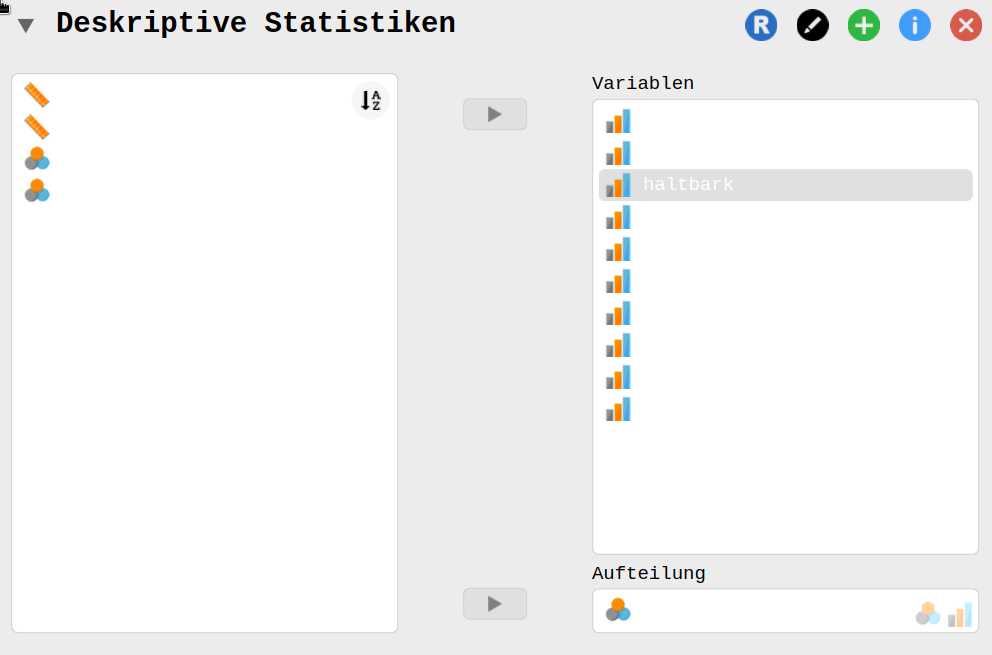This screenshot has height=655, width=992.
Task: Collapse the Deskriptive Statistiken analysis with its triangle
Action: pyautogui.click(x=25, y=24)
